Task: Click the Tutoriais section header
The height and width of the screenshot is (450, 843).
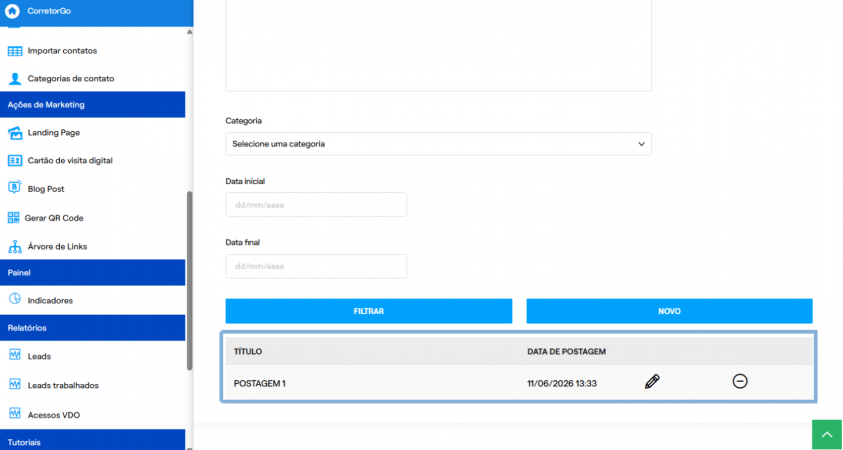Action: [x=92, y=440]
